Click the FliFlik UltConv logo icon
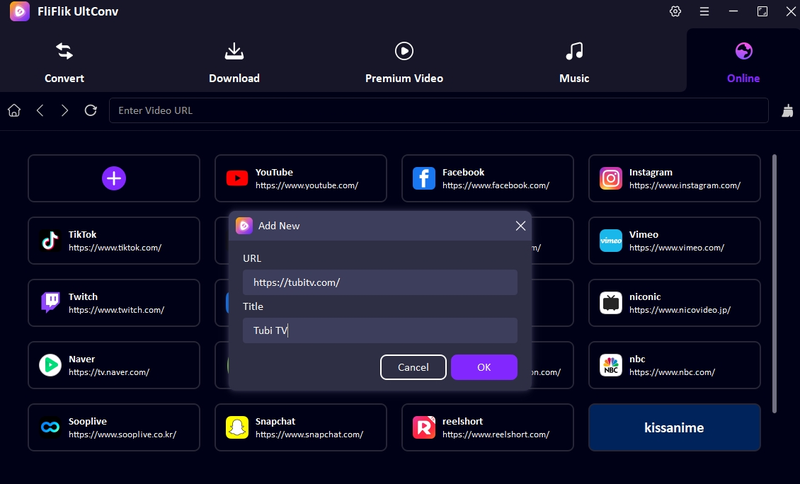Screen dimensions: 800x484 click(20, 11)
